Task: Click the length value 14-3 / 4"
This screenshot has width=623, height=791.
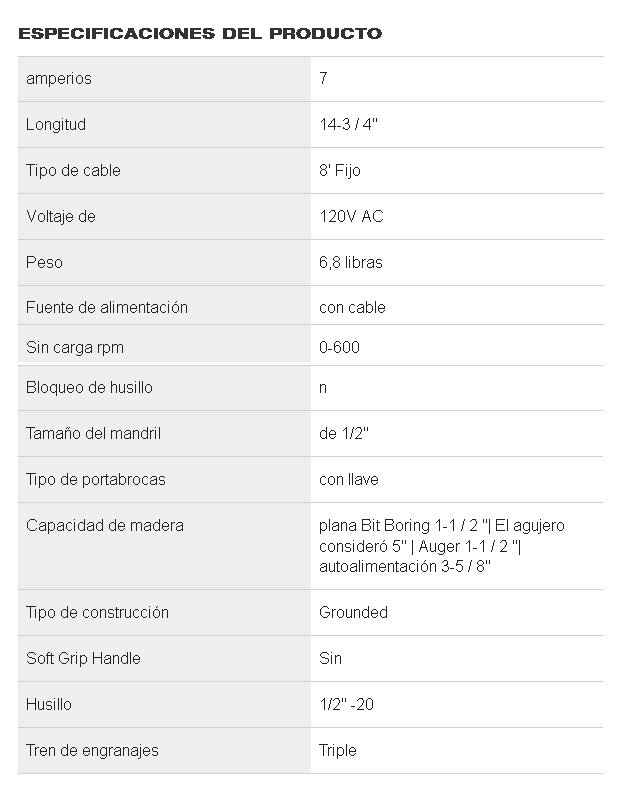Action: point(348,125)
